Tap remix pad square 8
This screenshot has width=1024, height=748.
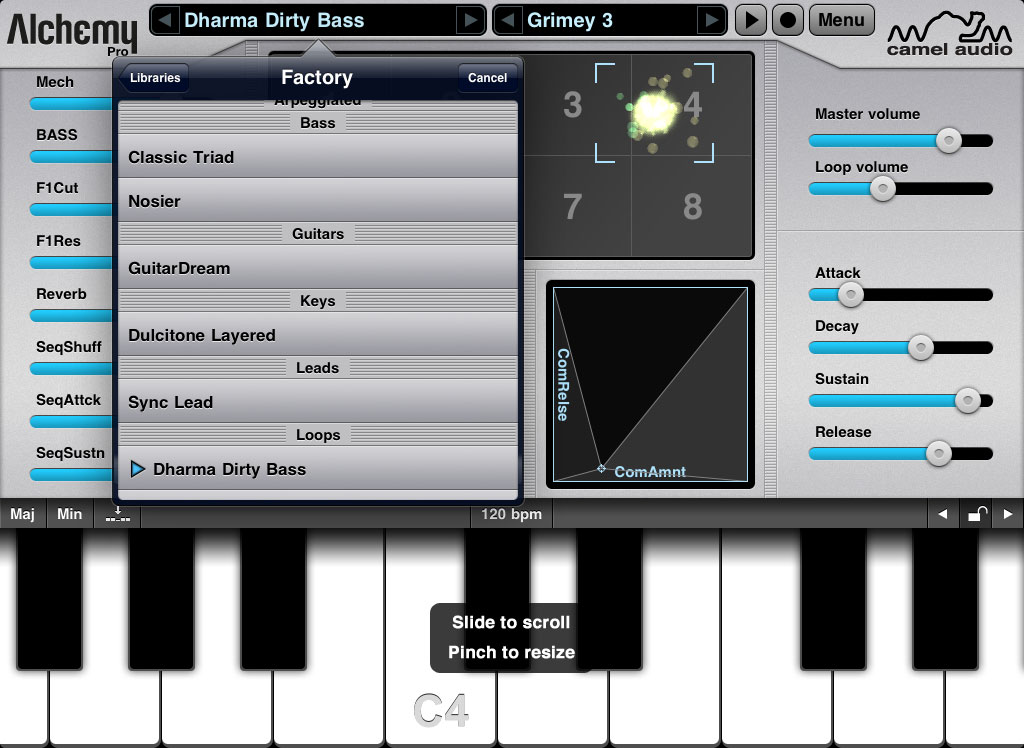pyautogui.click(x=691, y=206)
